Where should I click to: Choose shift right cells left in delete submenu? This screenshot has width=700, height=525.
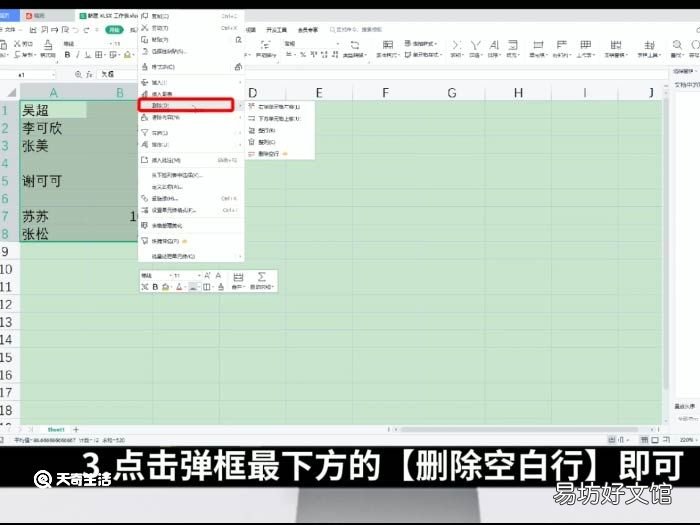(279, 107)
